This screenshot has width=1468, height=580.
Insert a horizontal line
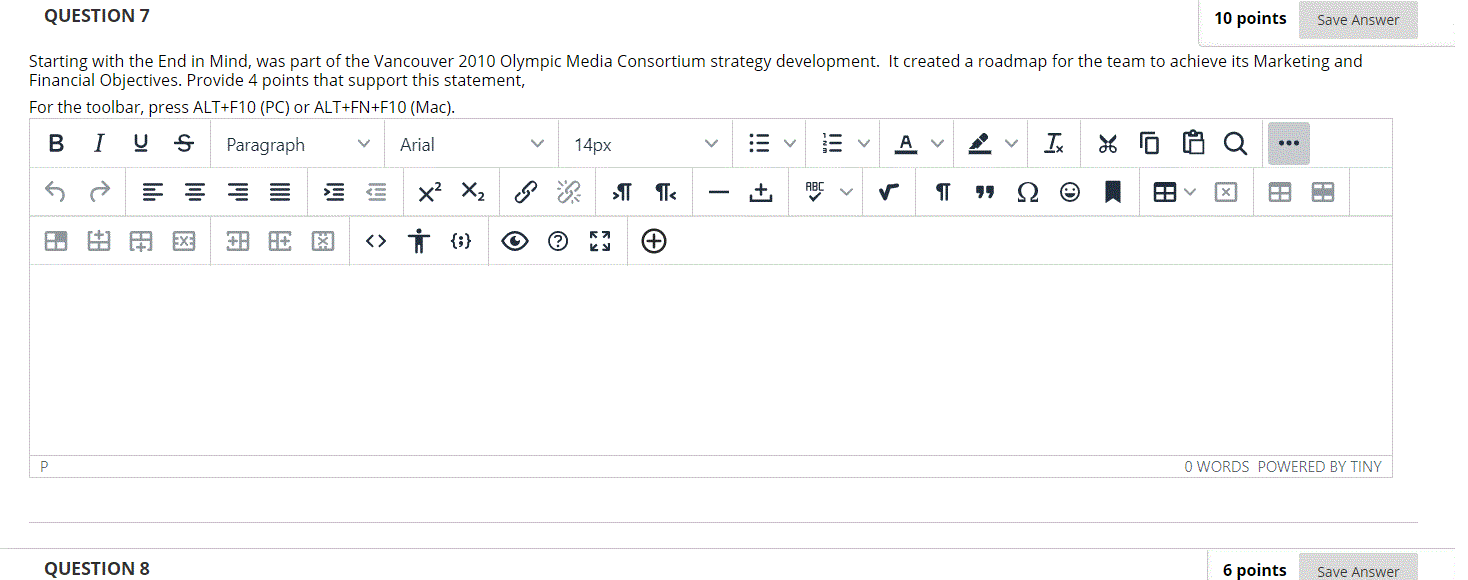(718, 192)
